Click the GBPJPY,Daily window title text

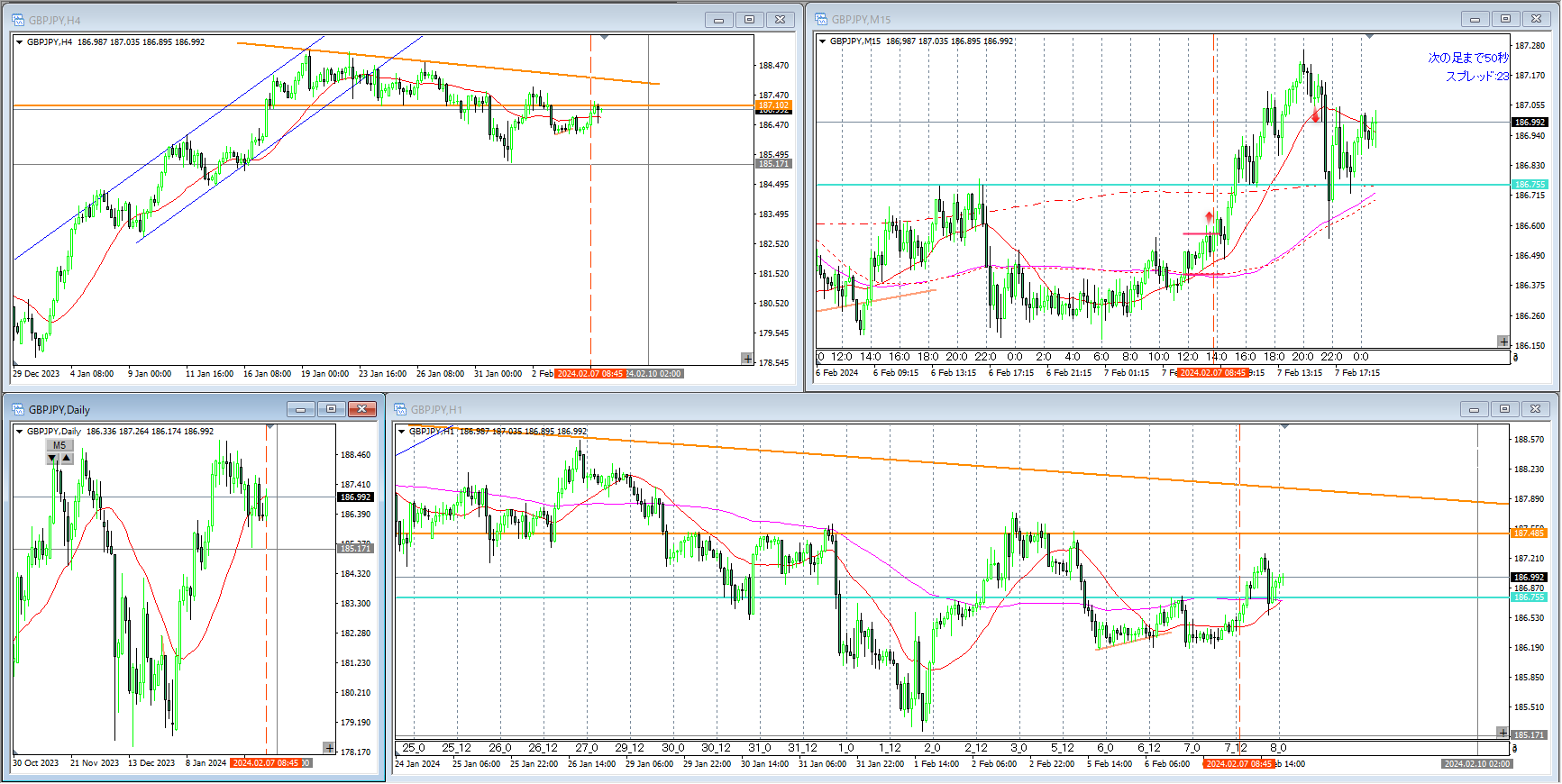pos(59,409)
